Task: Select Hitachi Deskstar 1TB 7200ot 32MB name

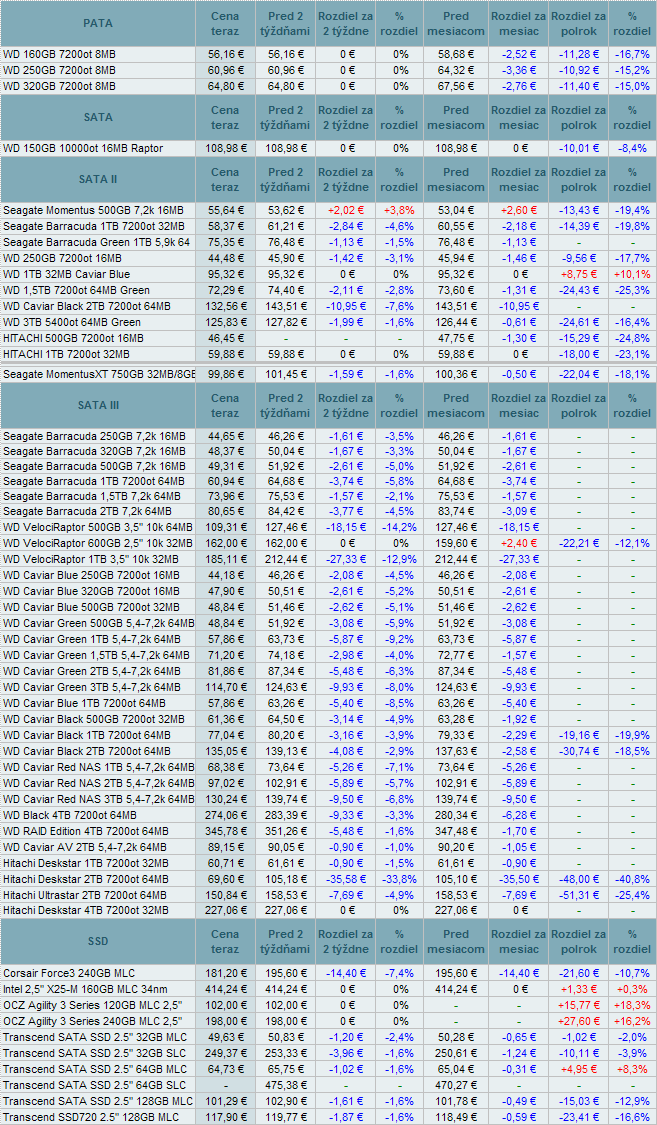Action: pos(86,863)
